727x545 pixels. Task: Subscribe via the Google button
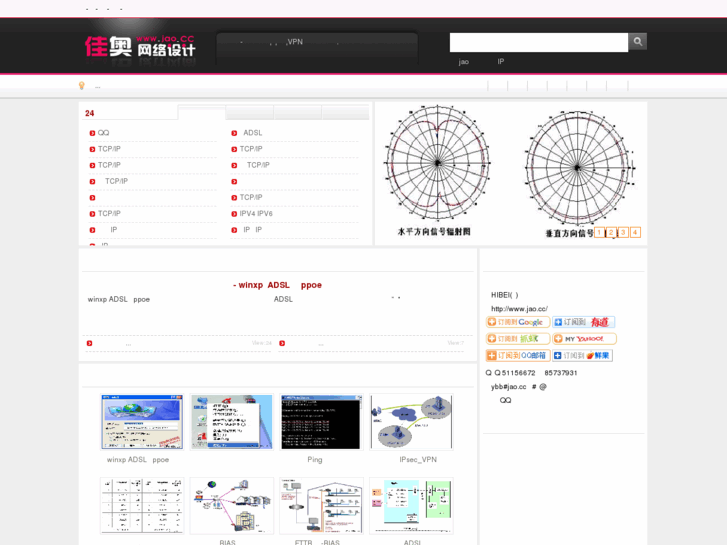pos(518,322)
